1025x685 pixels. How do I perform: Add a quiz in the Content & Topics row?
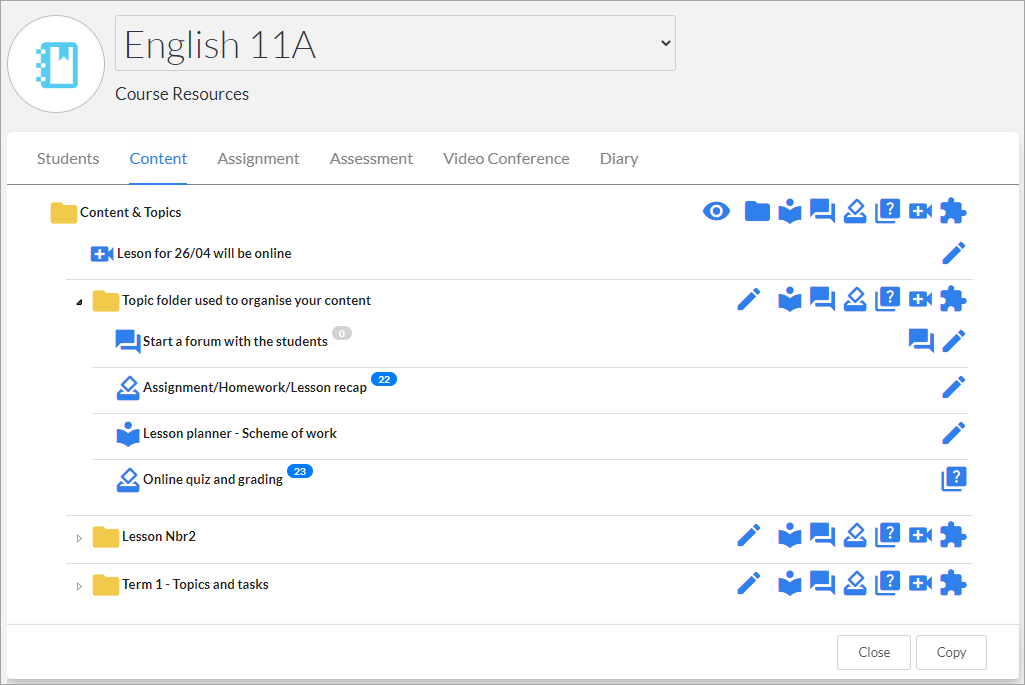888,211
